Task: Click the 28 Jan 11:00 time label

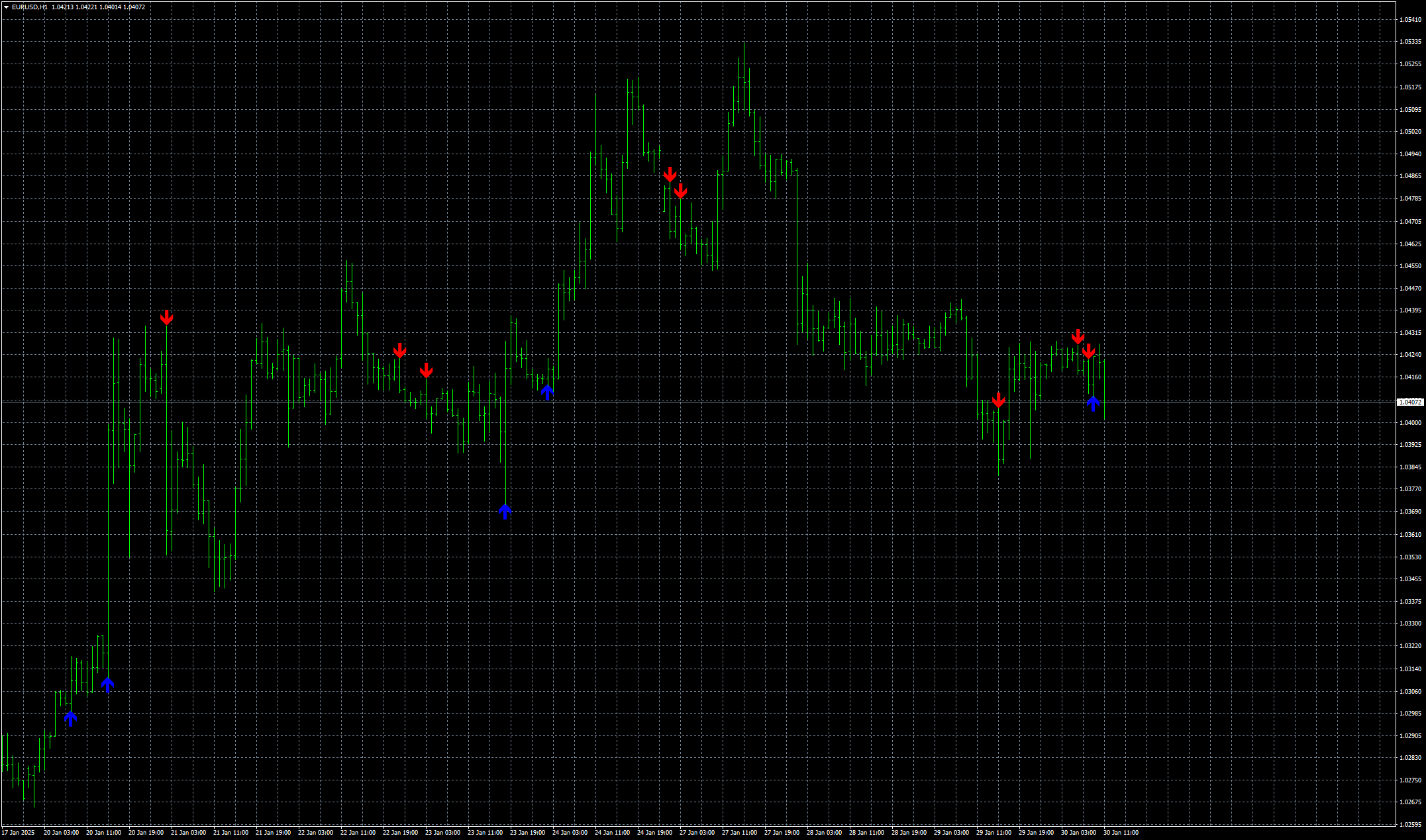Action: tap(866, 833)
